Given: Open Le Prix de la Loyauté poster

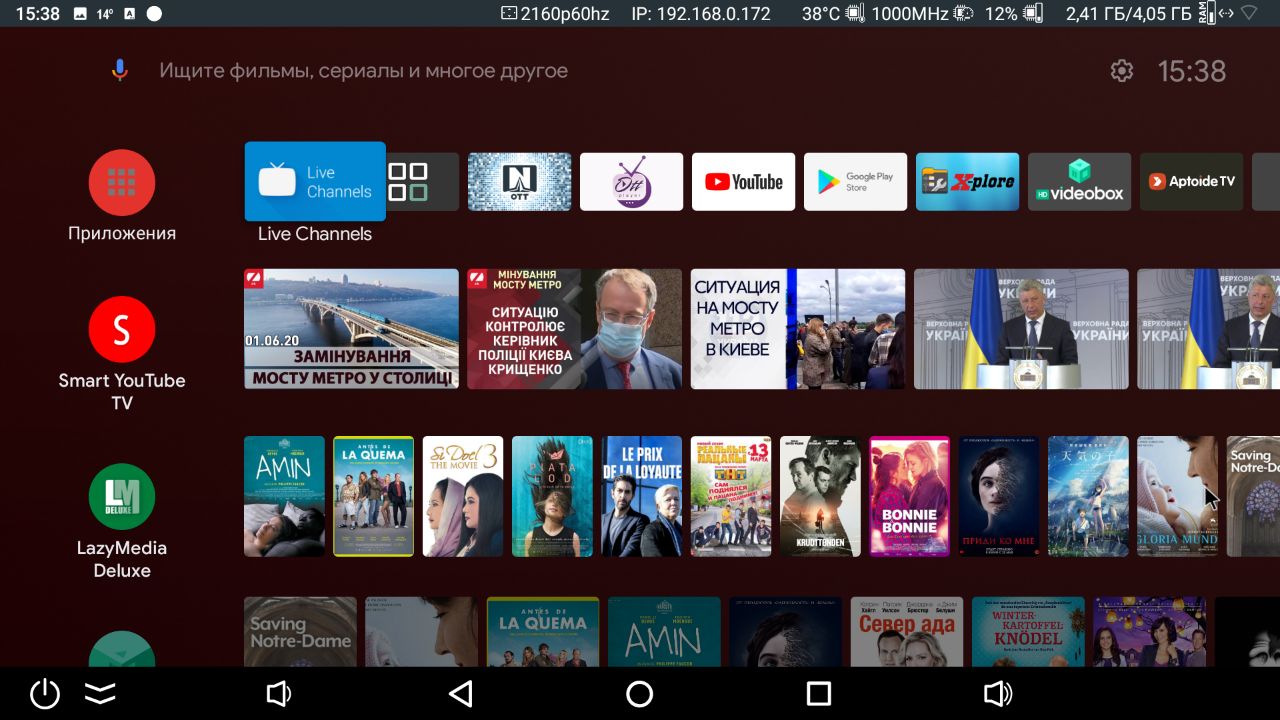Looking at the screenshot, I should (x=642, y=496).
